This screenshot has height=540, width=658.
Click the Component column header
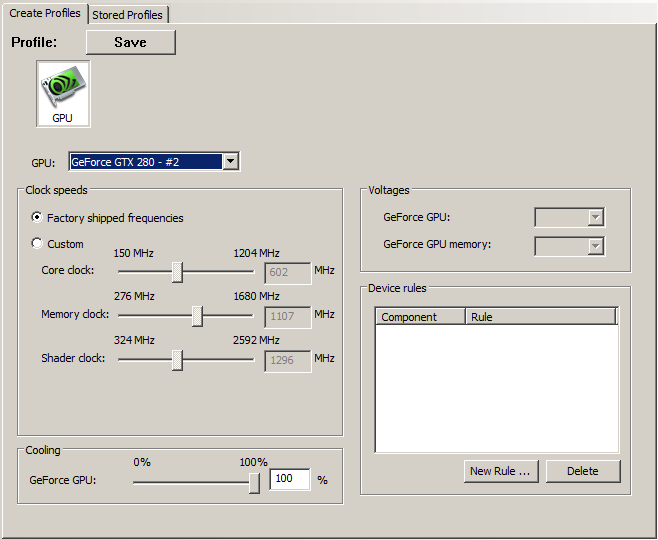click(x=420, y=316)
